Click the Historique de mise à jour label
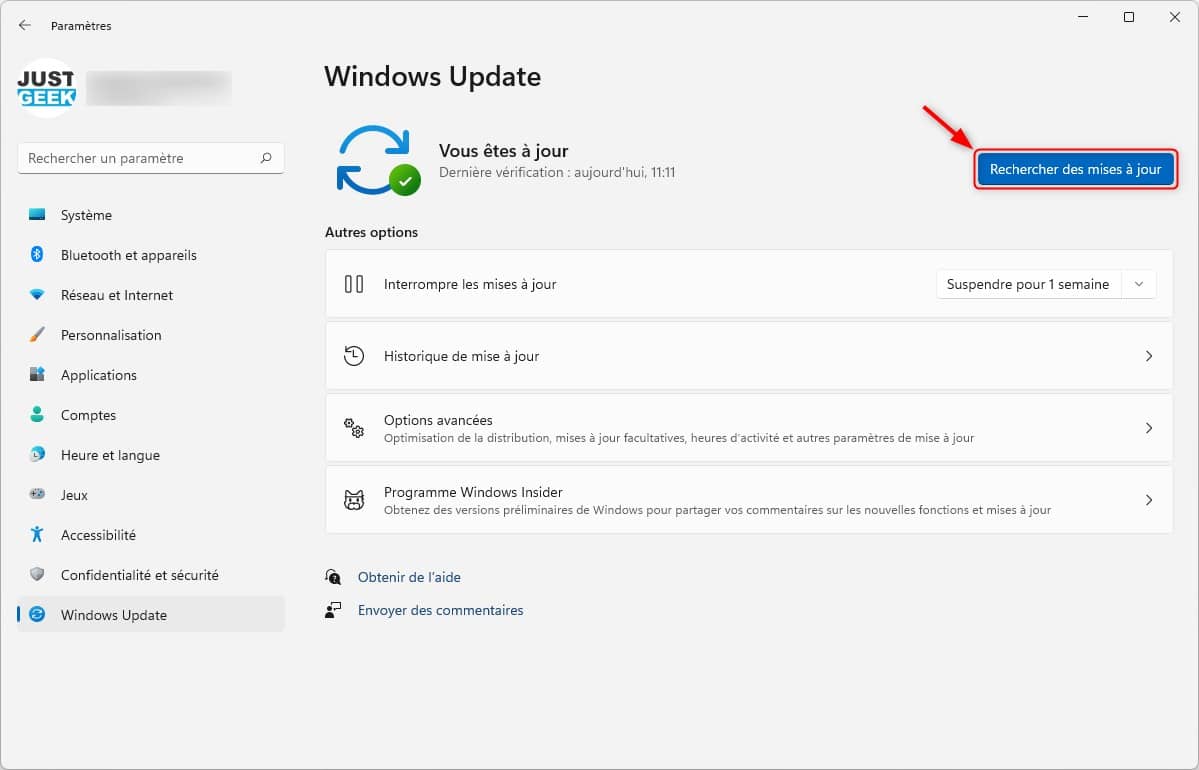1199x770 pixels. tap(461, 356)
